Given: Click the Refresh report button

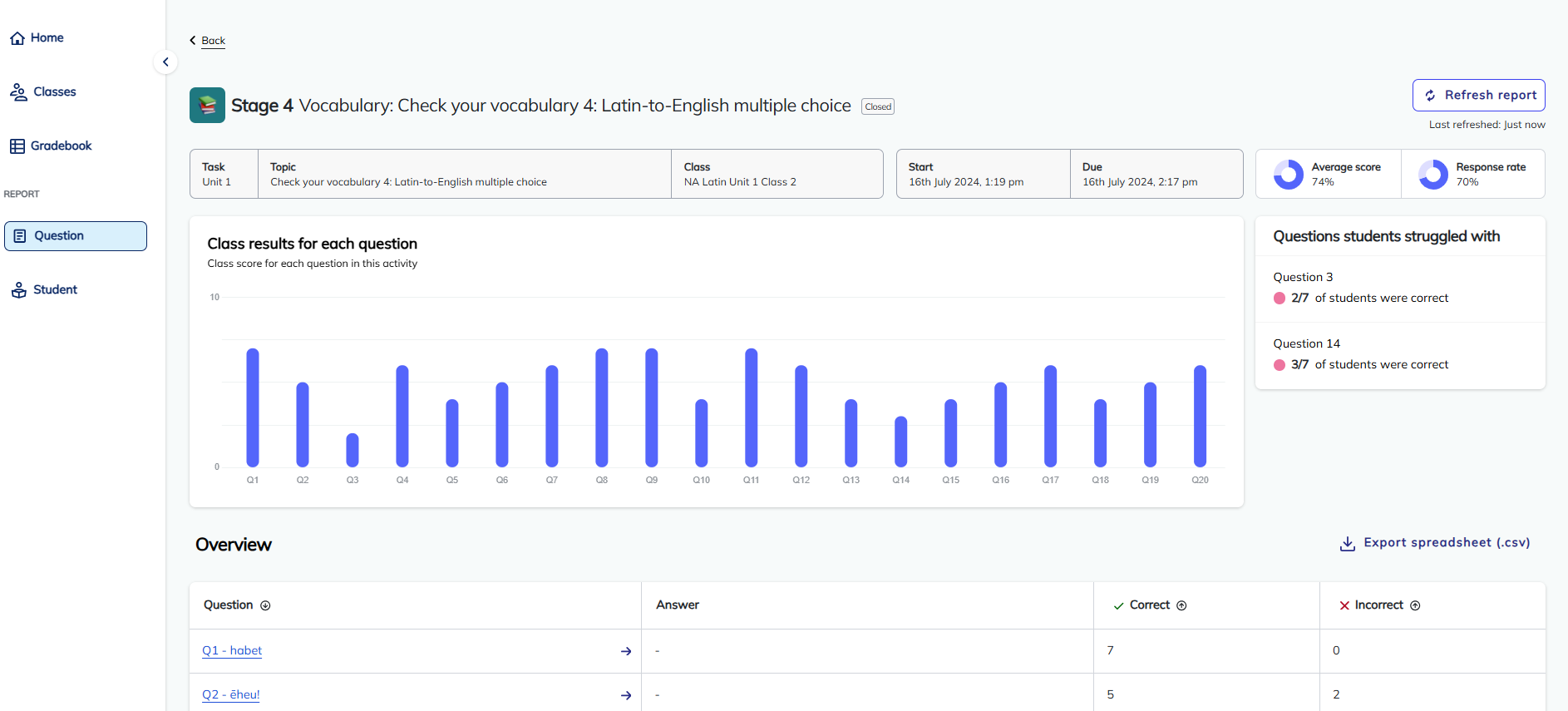Looking at the screenshot, I should (1479, 96).
